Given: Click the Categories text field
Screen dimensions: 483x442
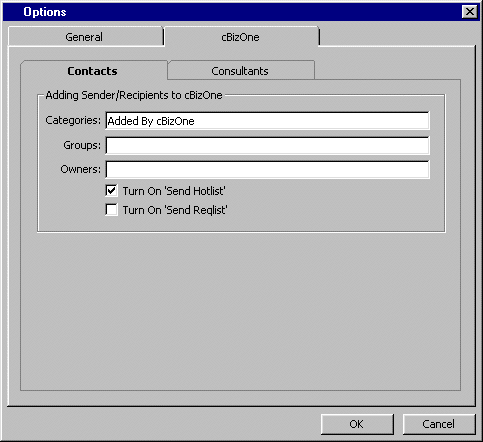Looking at the screenshot, I should click(267, 121).
